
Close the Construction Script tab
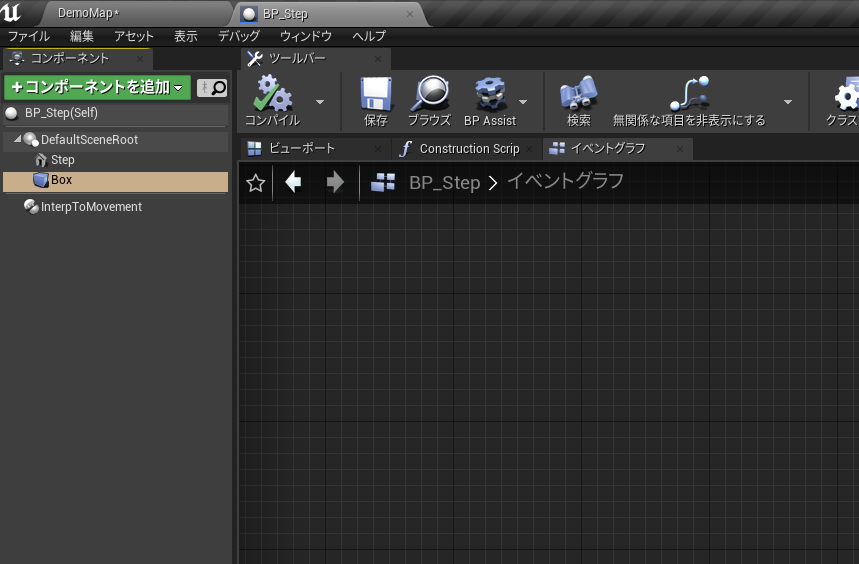click(529, 149)
